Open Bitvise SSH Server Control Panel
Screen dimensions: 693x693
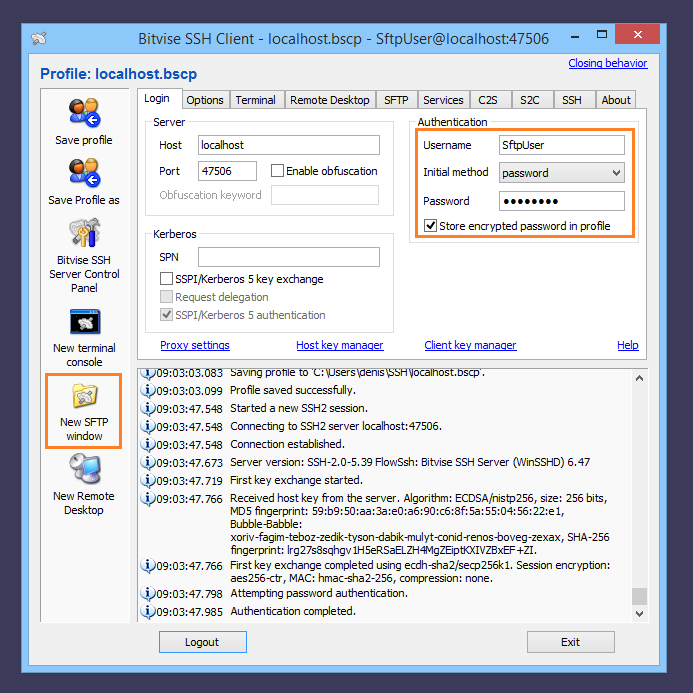[x=84, y=232]
